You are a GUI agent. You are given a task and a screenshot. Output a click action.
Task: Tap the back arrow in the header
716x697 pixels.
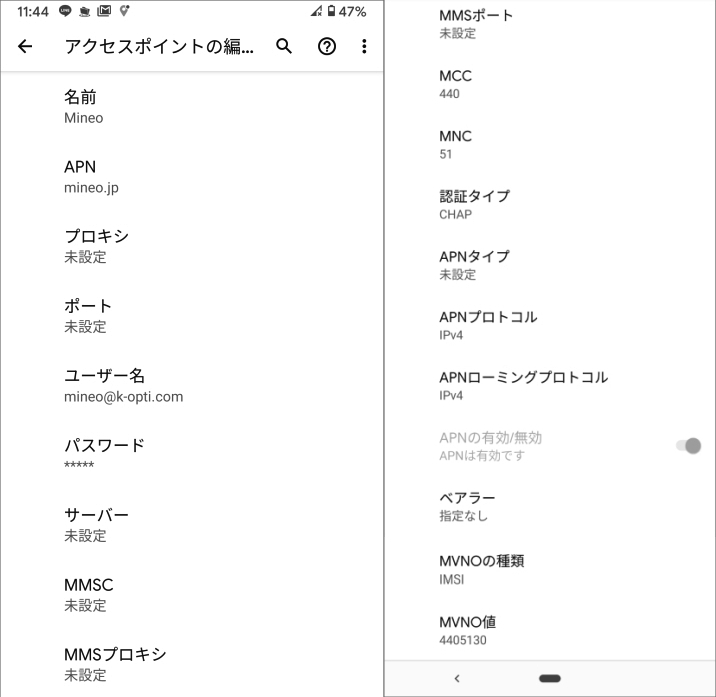[x=25, y=46]
